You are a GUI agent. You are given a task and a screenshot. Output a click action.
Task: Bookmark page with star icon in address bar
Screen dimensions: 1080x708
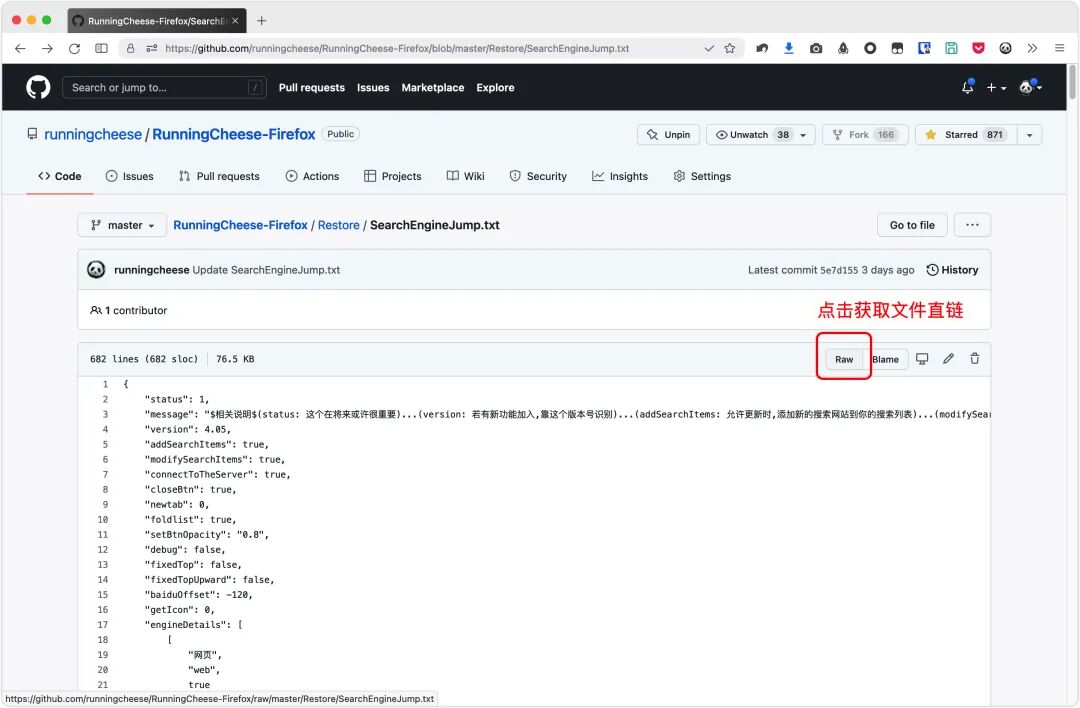729,48
